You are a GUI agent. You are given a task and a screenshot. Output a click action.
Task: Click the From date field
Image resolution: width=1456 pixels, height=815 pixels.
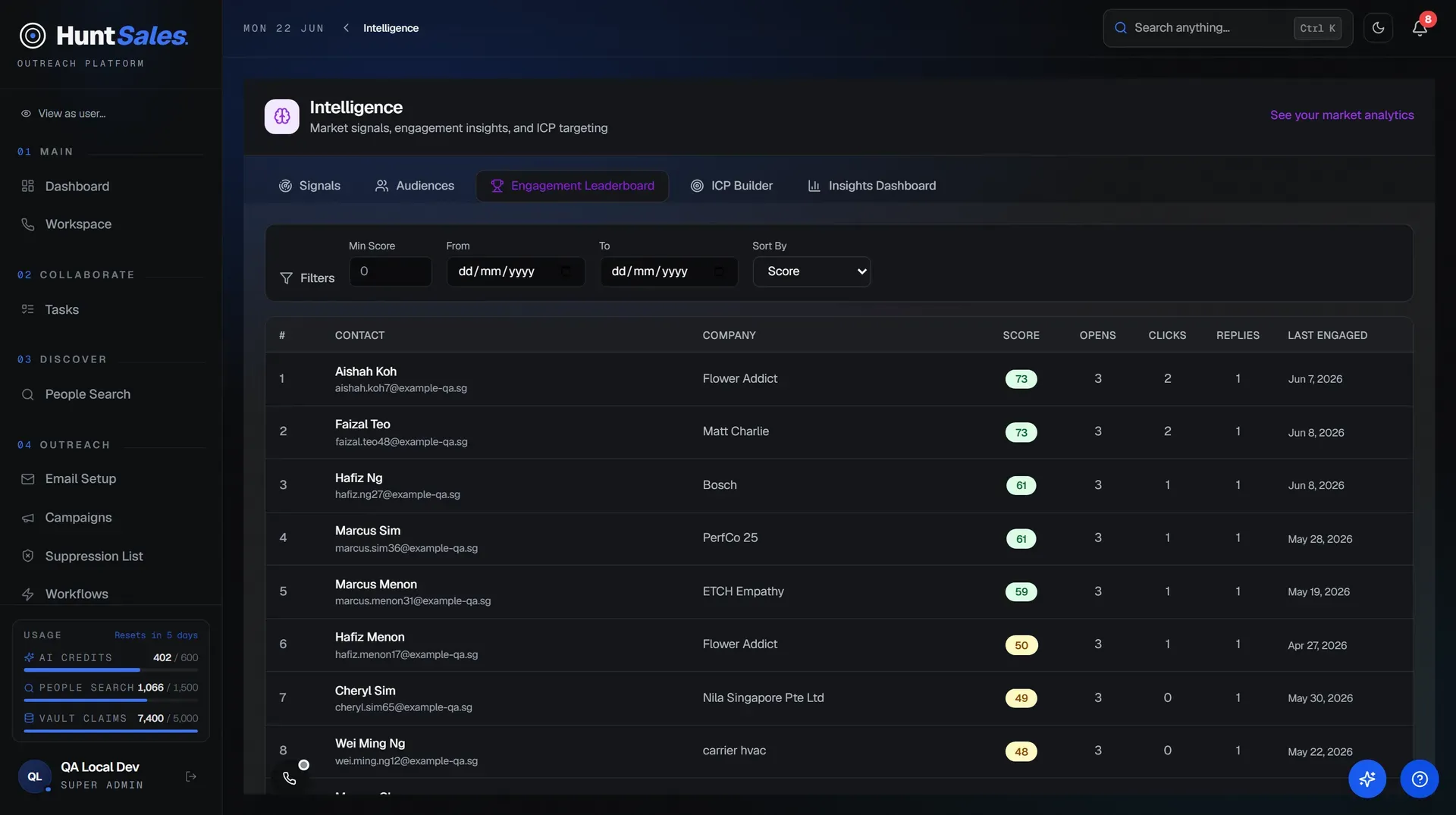[x=516, y=271]
